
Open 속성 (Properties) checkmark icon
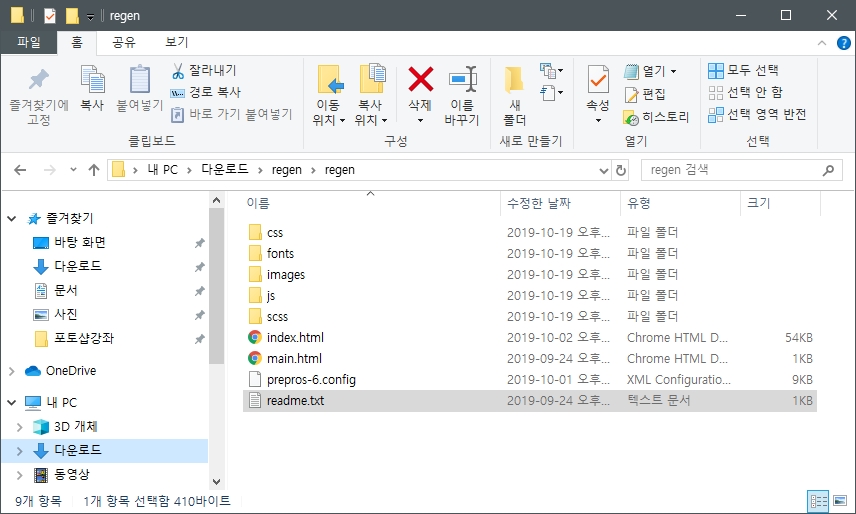click(x=598, y=80)
